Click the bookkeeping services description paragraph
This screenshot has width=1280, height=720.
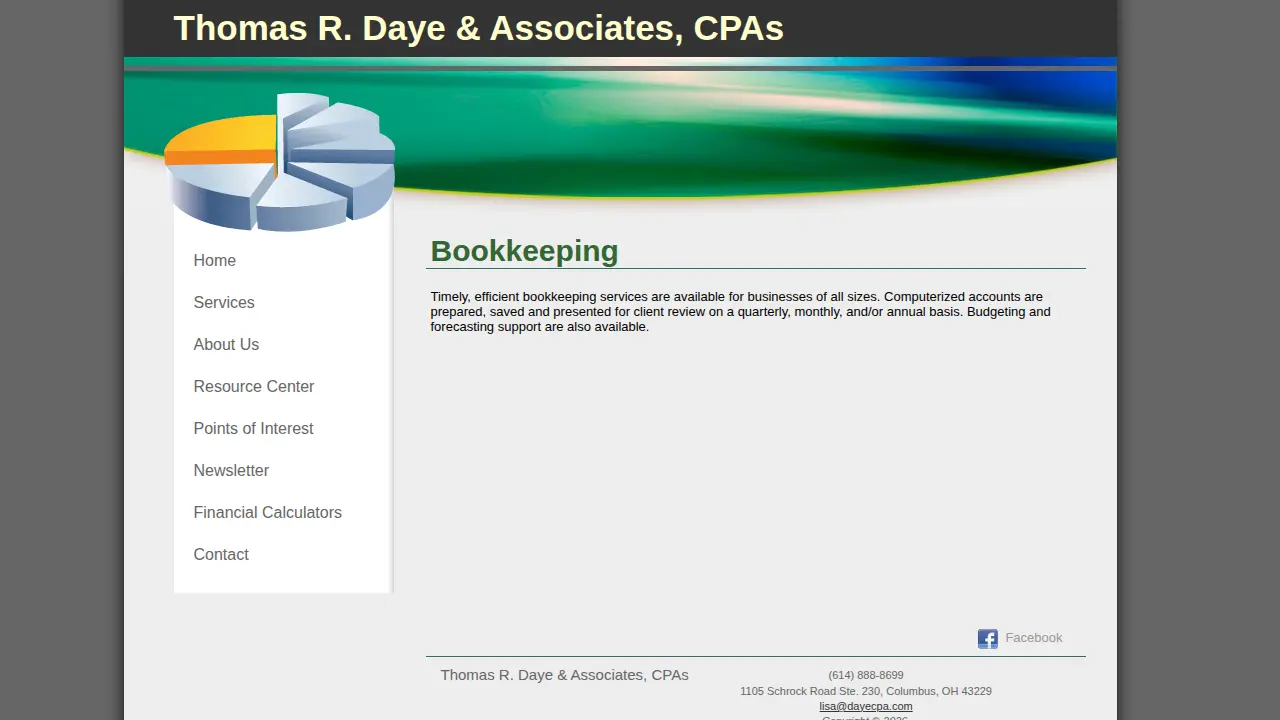(x=740, y=312)
